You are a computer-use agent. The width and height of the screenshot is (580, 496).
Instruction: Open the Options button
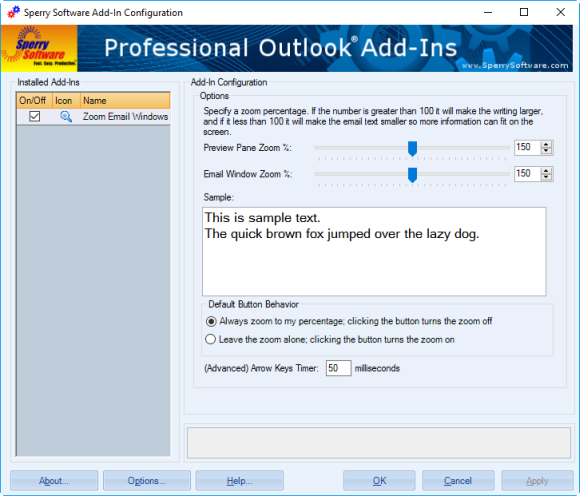[147, 480]
